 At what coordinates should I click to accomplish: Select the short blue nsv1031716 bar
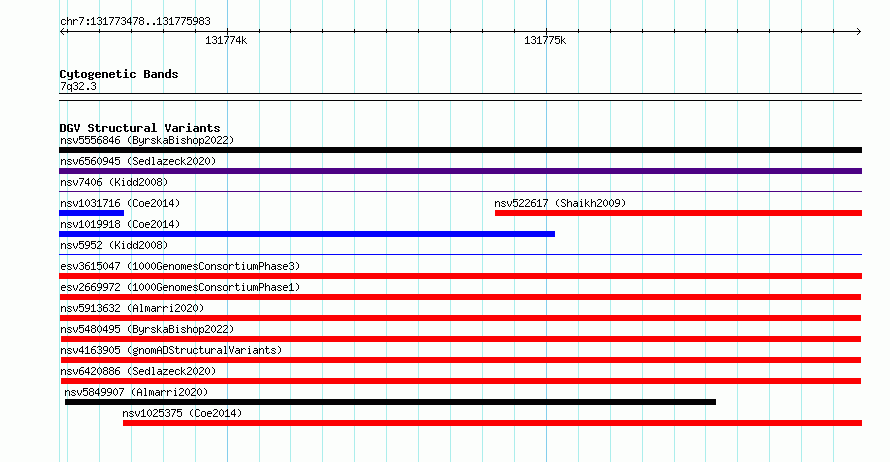point(91,213)
